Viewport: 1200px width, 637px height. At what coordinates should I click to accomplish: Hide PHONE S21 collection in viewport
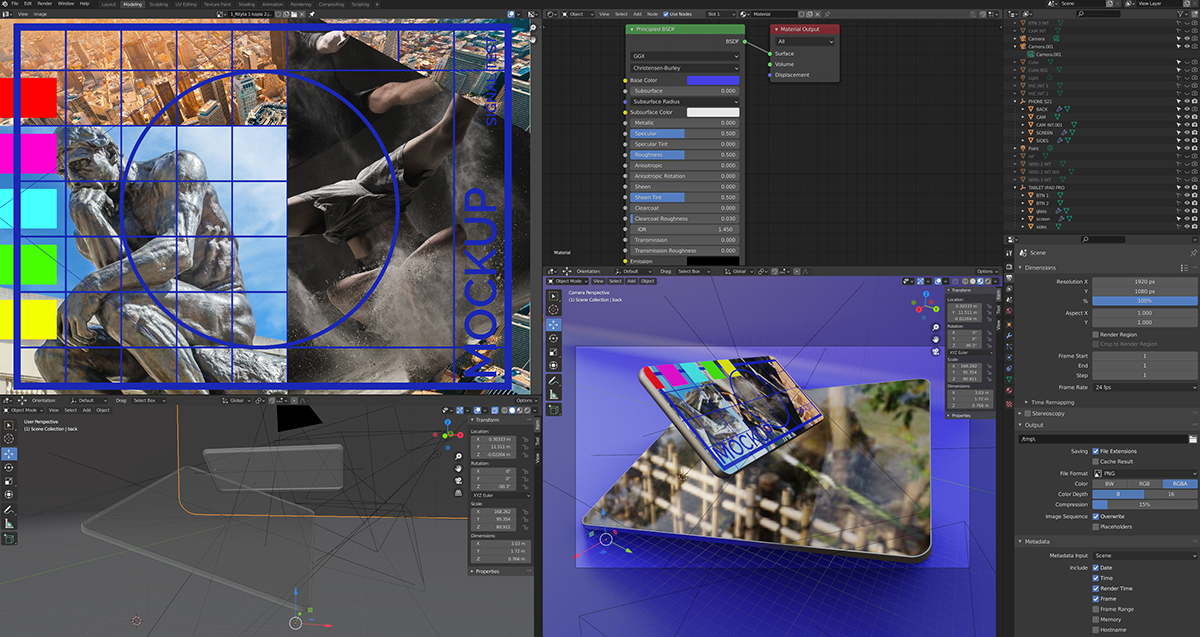tap(1187, 101)
